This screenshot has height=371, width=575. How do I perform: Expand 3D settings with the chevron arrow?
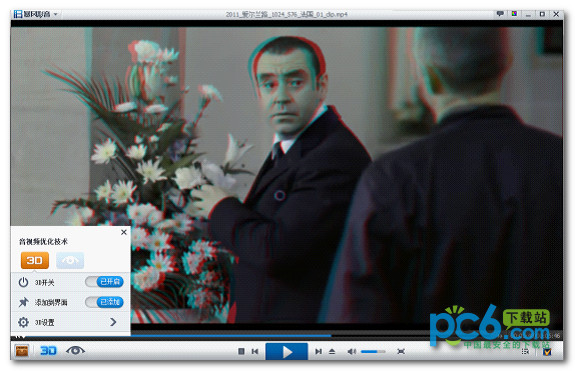tap(113, 322)
